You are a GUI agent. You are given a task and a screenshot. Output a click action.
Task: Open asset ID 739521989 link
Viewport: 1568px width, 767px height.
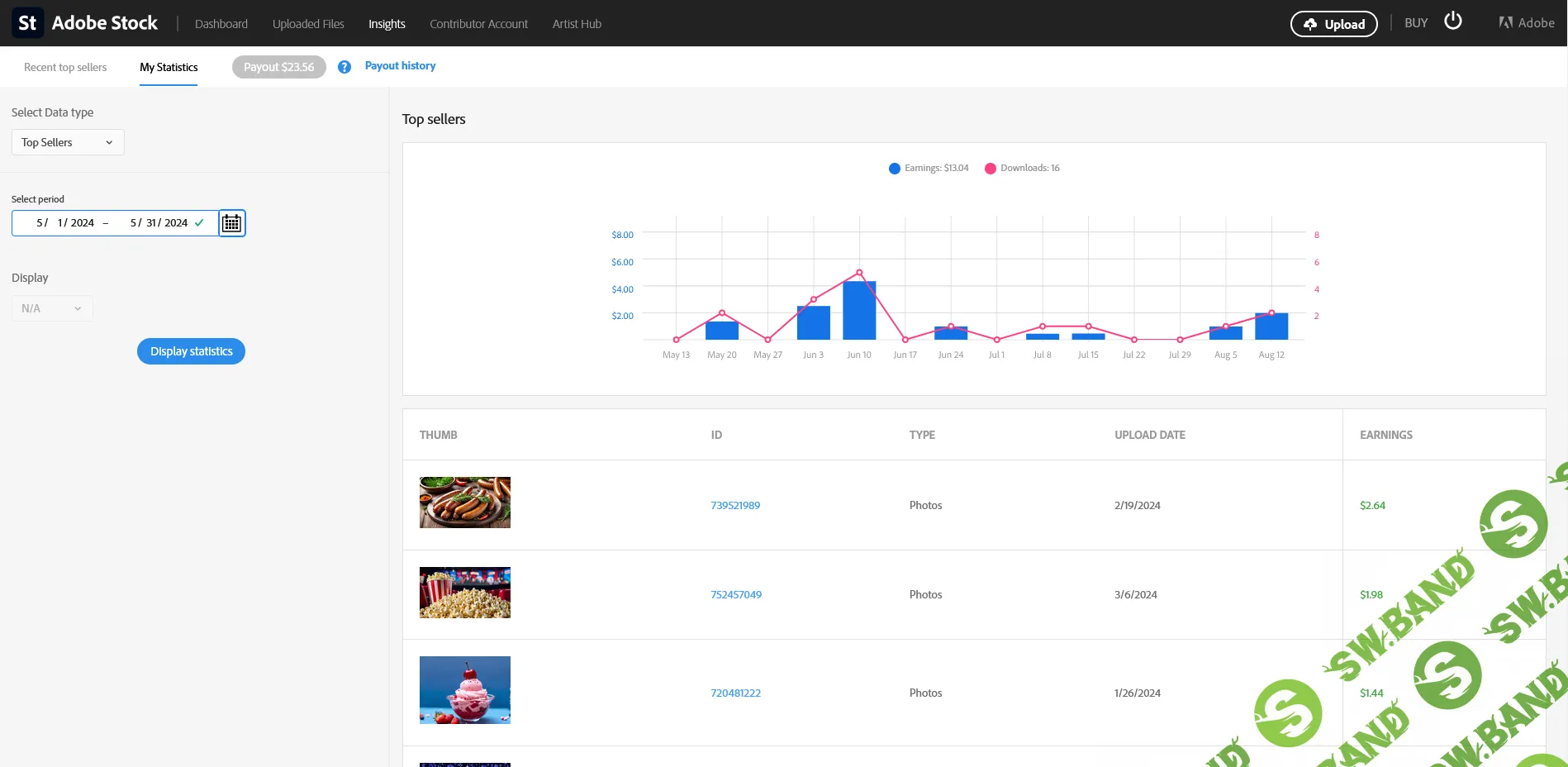tap(735, 505)
